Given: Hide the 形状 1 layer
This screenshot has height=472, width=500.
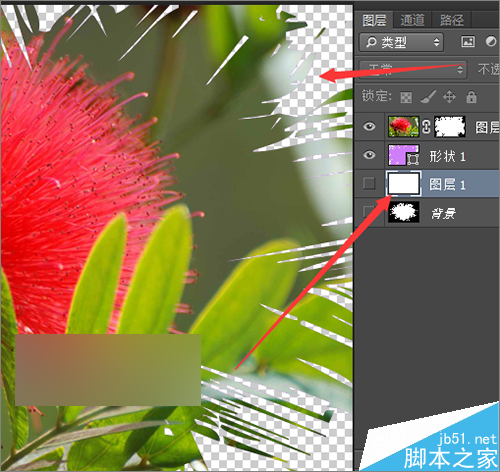Looking at the screenshot, I should click(369, 155).
